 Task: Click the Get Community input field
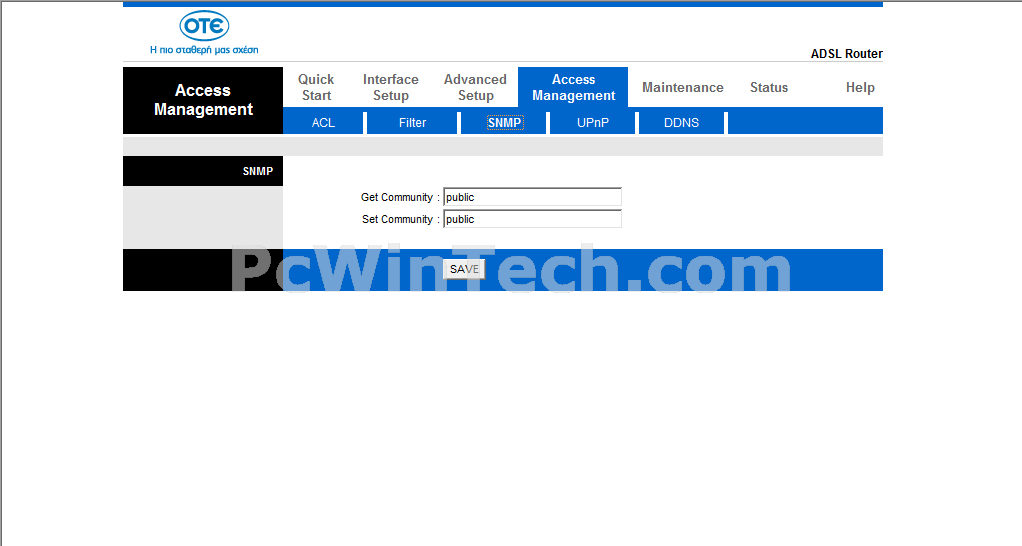tap(533, 197)
